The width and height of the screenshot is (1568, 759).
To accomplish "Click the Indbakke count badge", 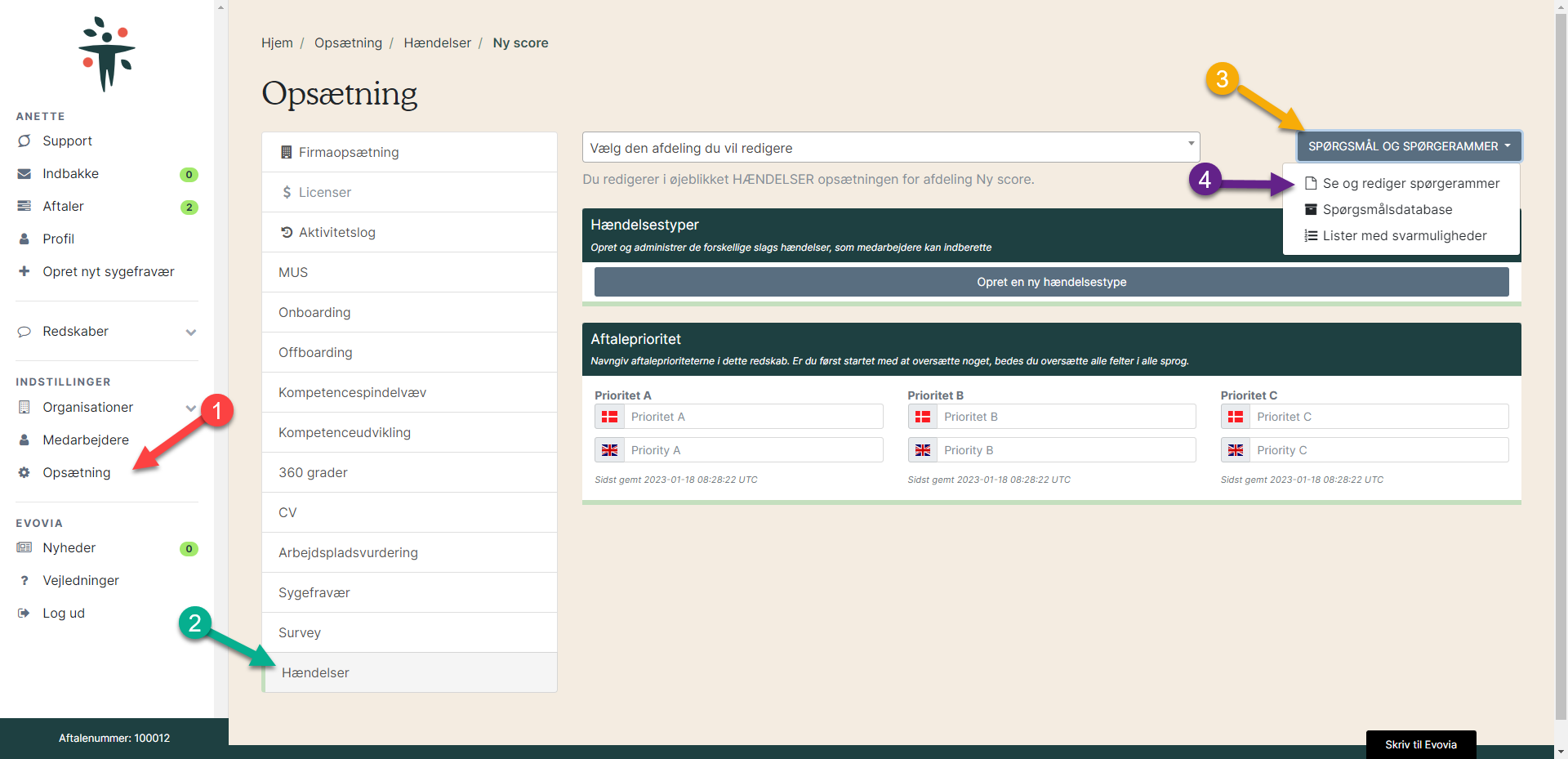I will pos(189,174).
